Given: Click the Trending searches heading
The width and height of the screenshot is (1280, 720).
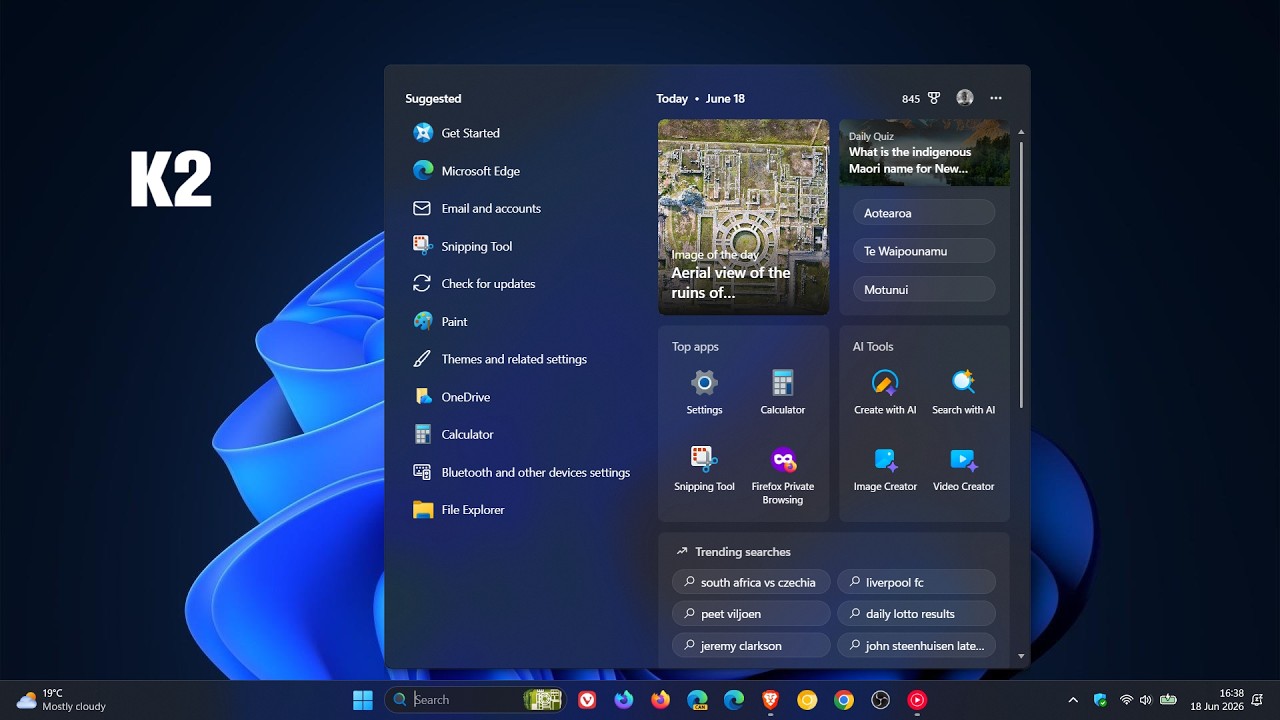Looking at the screenshot, I should [x=743, y=552].
